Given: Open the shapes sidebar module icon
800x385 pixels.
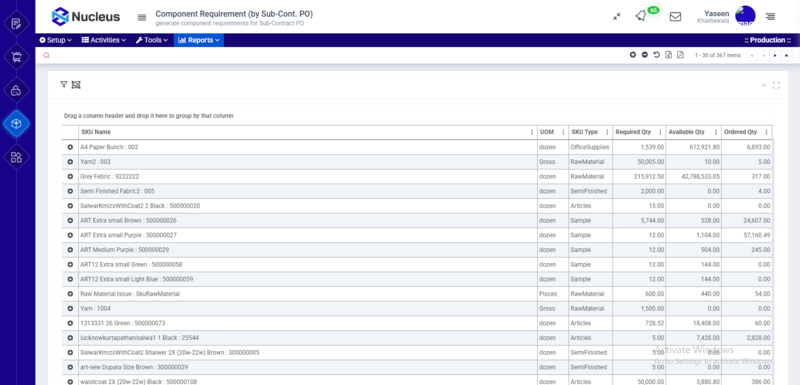Looking at the screenshot, I should click(x=16, y=157).
